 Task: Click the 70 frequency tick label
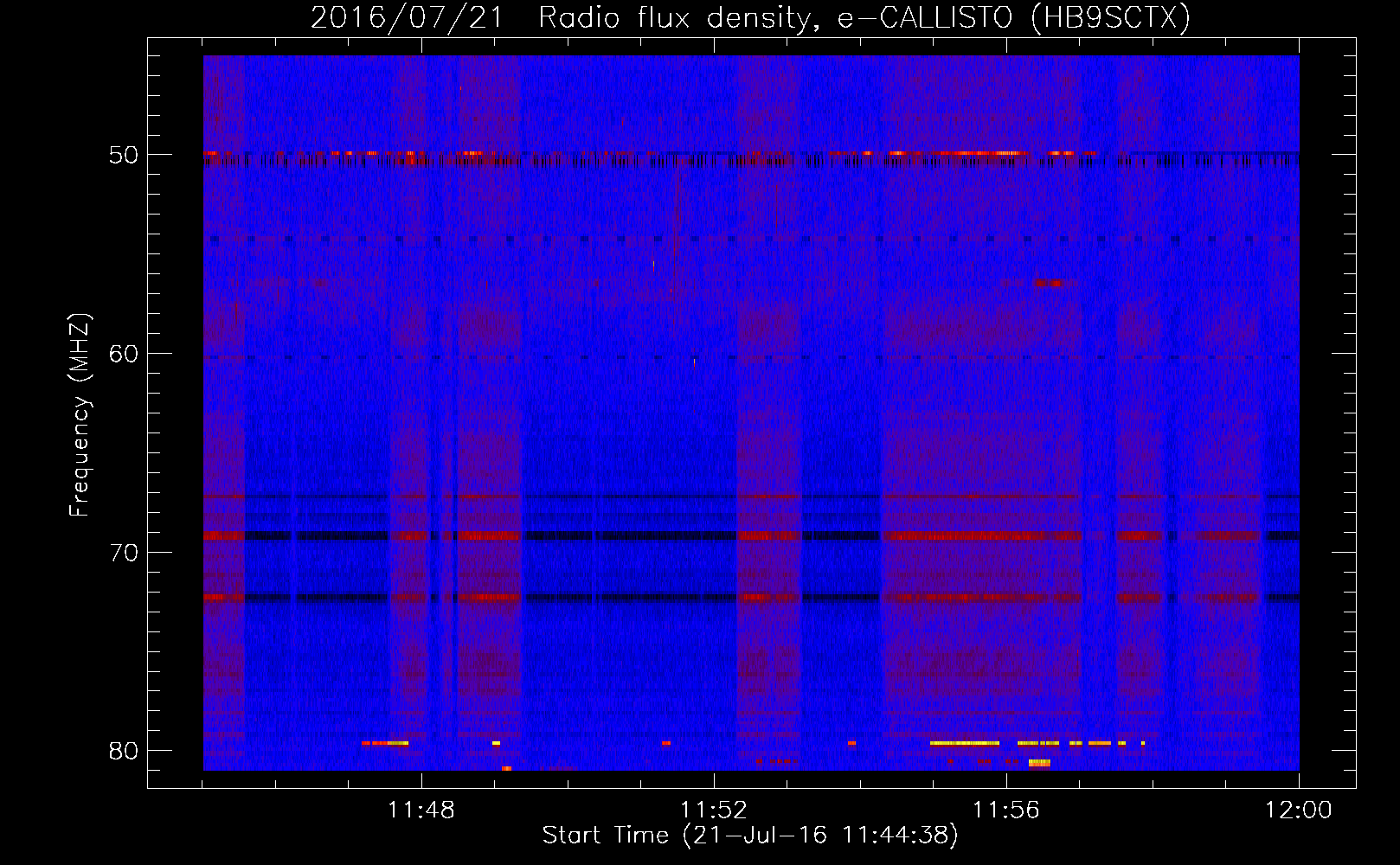(x=124, y=553)
